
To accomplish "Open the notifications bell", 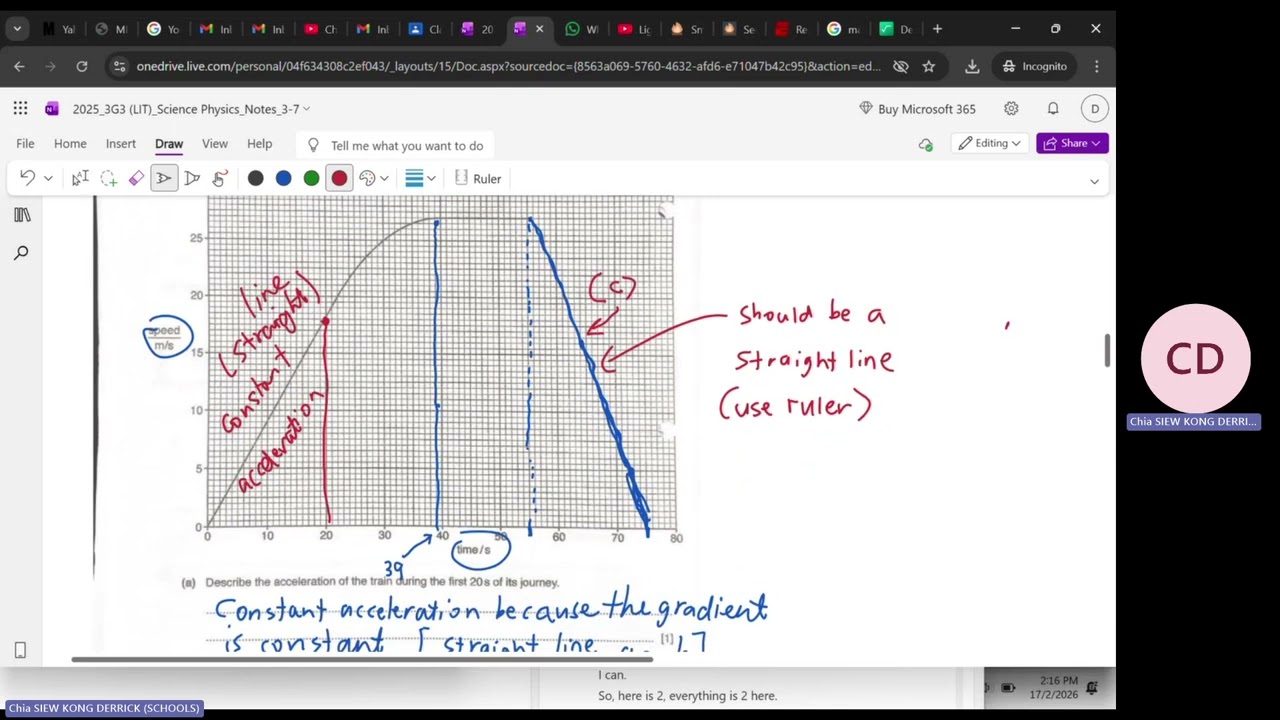I will 1053,109.
